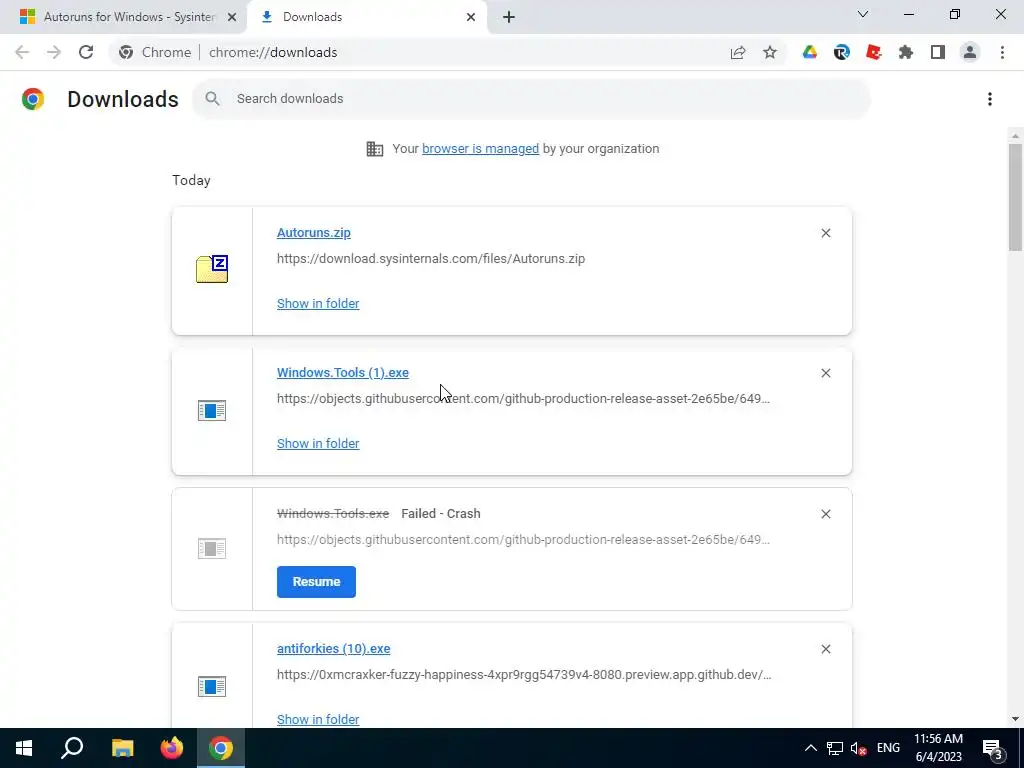Image resolution: width=1024 pixels, height=768 pixels.
Task: Remove Windows.Tools (1).exe from the list
Action: (x=826, y=373)
